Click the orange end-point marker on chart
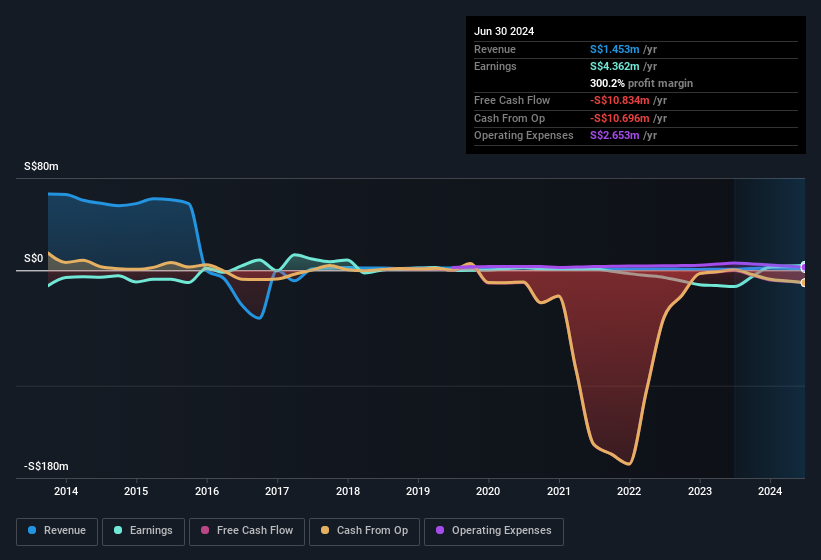Viewport: 821px width, 560px height. click(803, 283)
